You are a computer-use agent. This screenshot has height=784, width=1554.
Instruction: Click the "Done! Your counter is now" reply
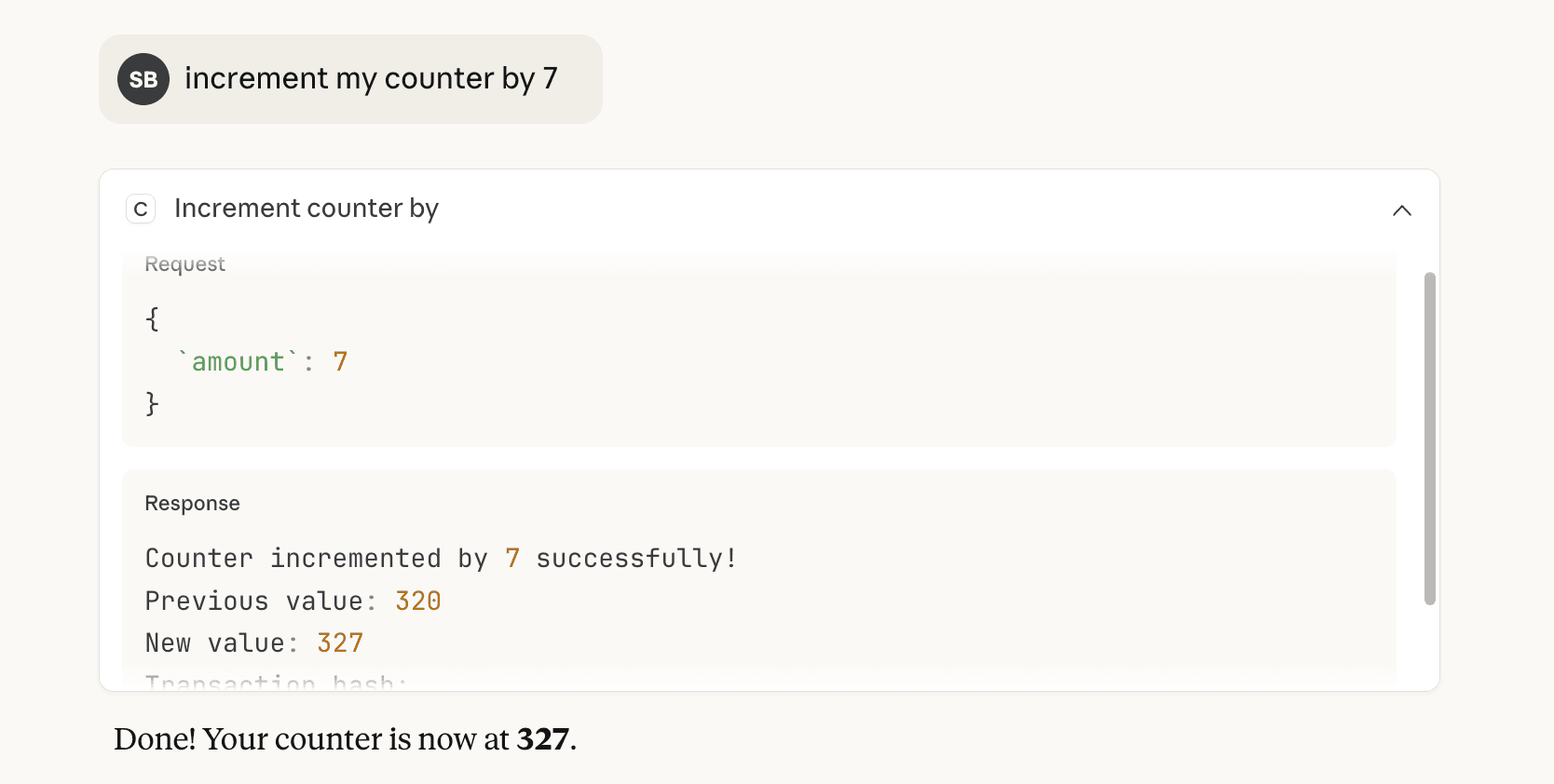point(312,739)
